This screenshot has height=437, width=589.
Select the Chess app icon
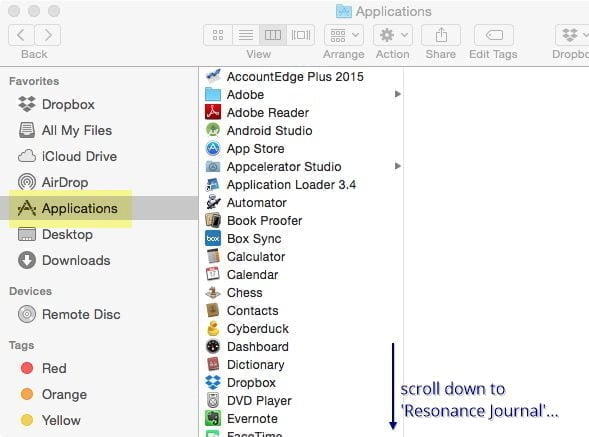click(213, 292)
